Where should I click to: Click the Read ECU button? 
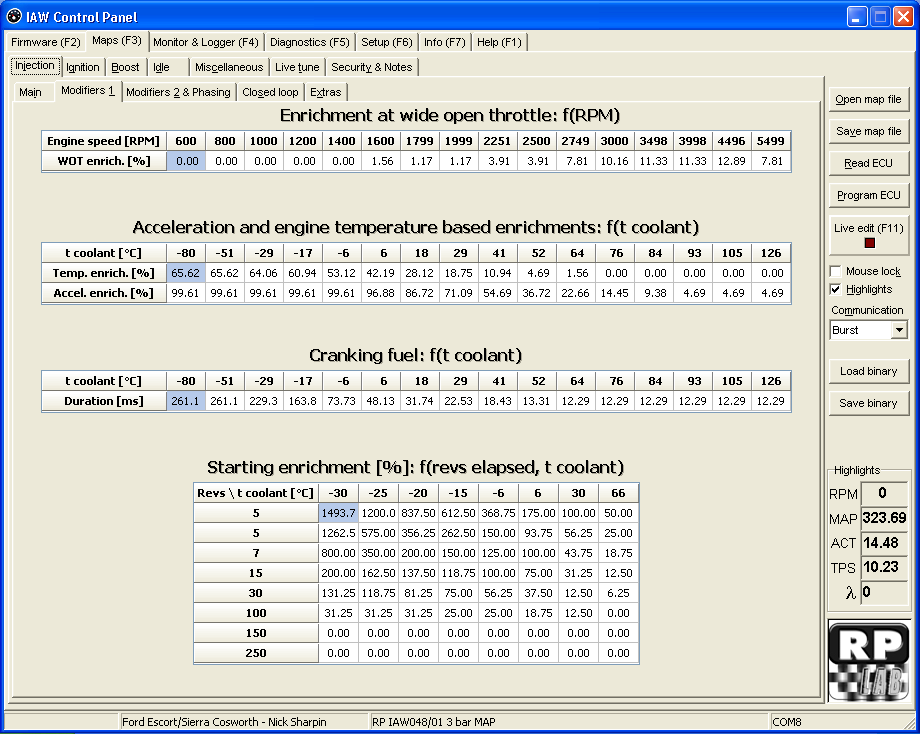(x=868, y=163)
